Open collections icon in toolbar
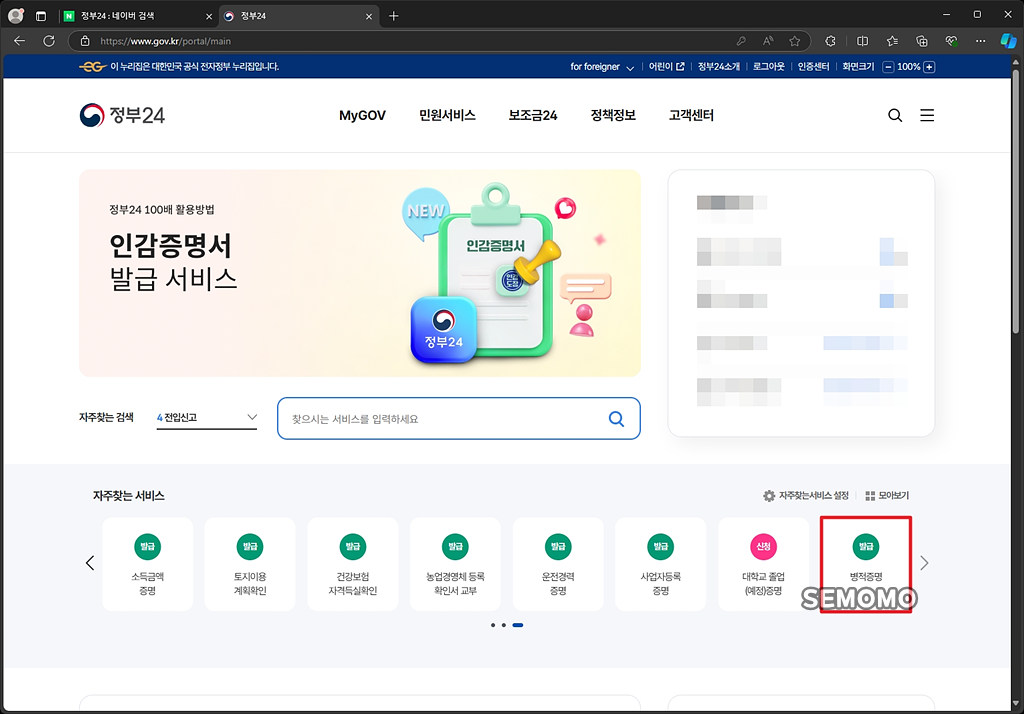The image size is (1024, 714). click(921, 41)
